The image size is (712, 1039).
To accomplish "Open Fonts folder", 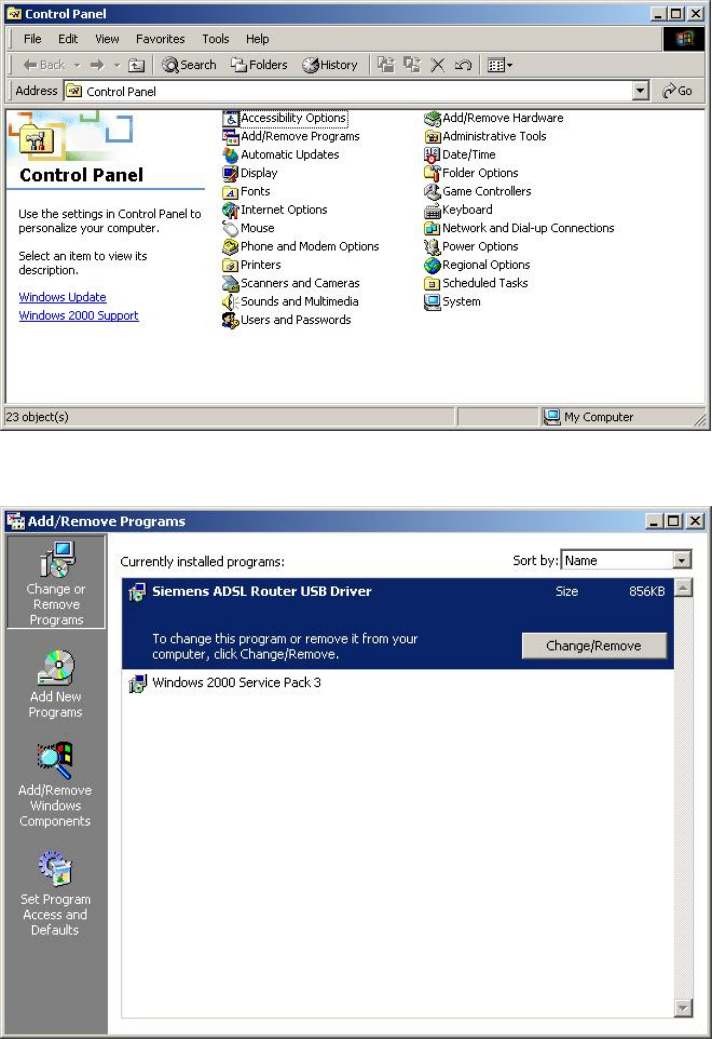I will click(247, 191).
